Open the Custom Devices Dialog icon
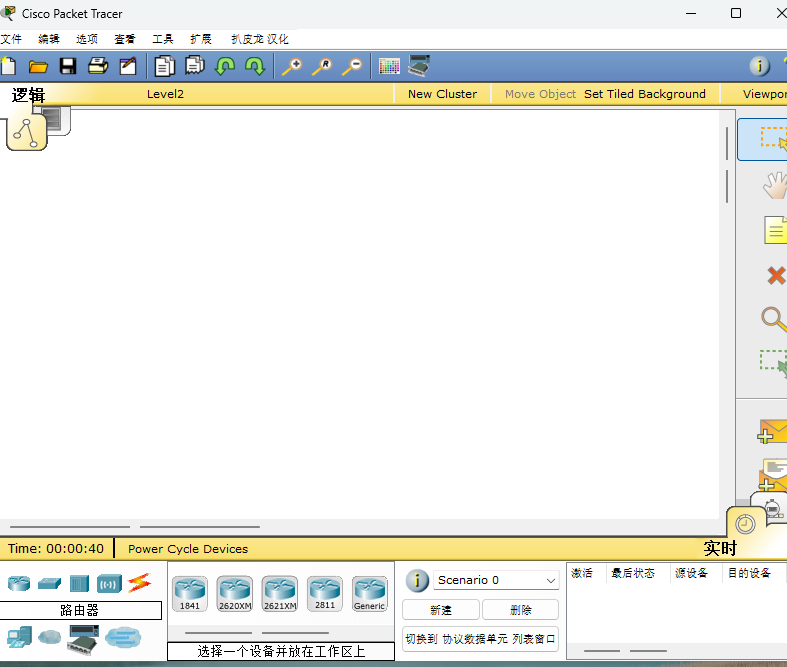 click(419, 66)
